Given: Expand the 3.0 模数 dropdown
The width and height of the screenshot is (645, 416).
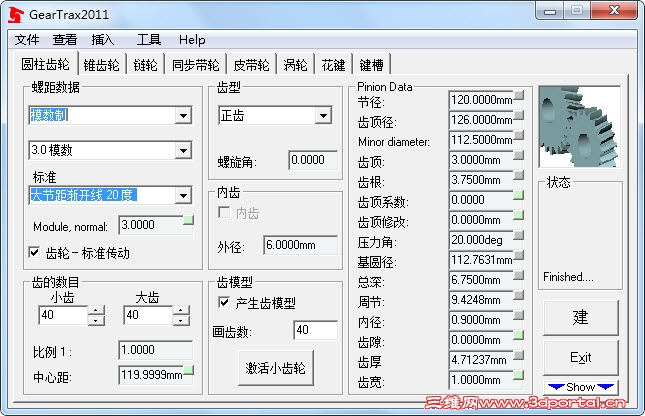Looking at the screenshot, I should coord(183,151).
